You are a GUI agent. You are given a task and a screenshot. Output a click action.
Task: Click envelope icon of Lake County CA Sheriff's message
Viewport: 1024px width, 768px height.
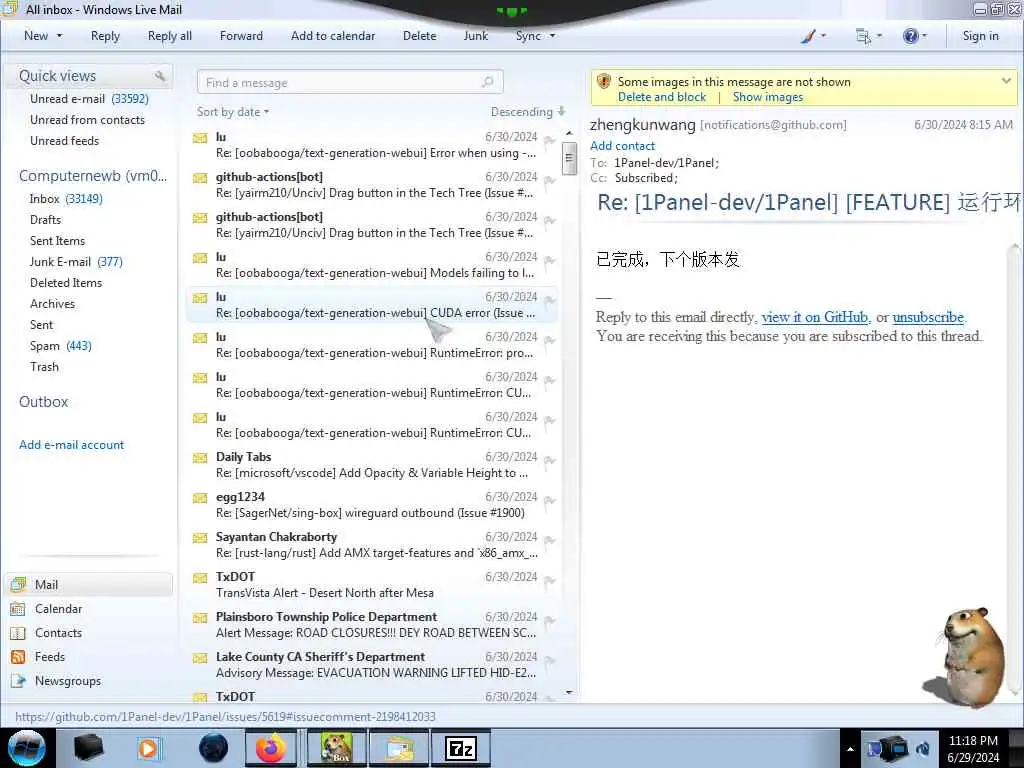coord(200,658)
